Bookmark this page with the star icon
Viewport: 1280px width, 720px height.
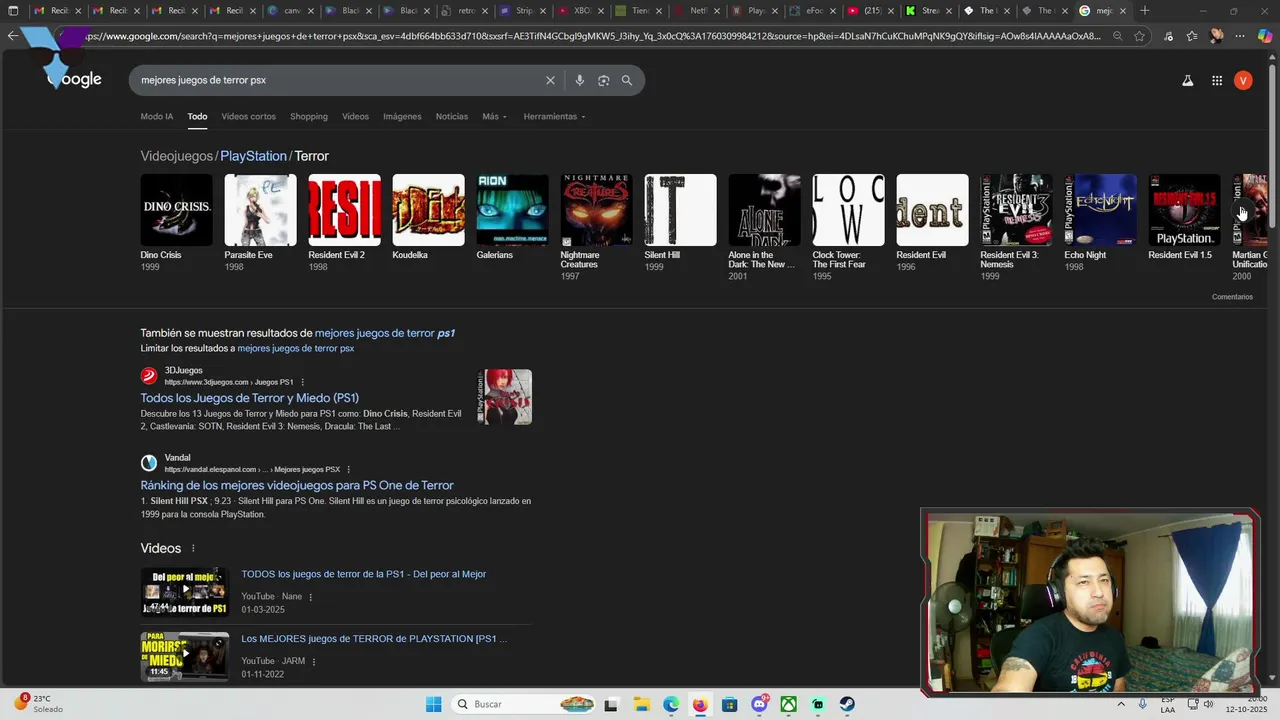1140,36
